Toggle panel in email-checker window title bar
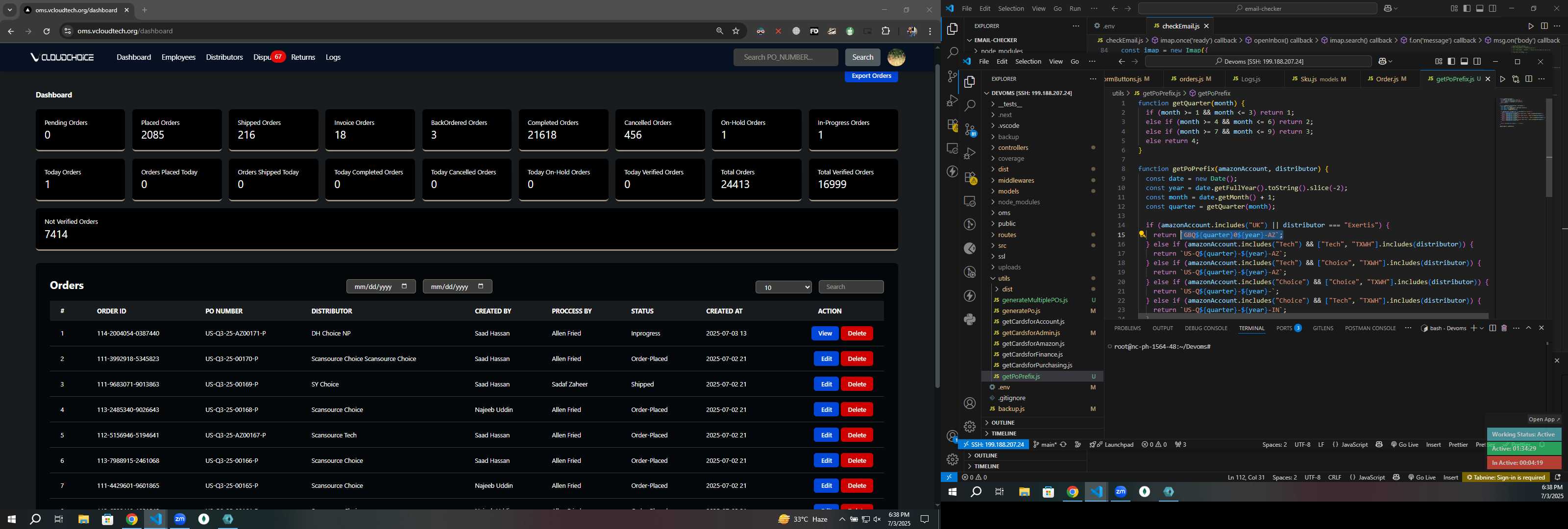The image size is (1568, 529). pyautogui.click(x=1479, y=8)
